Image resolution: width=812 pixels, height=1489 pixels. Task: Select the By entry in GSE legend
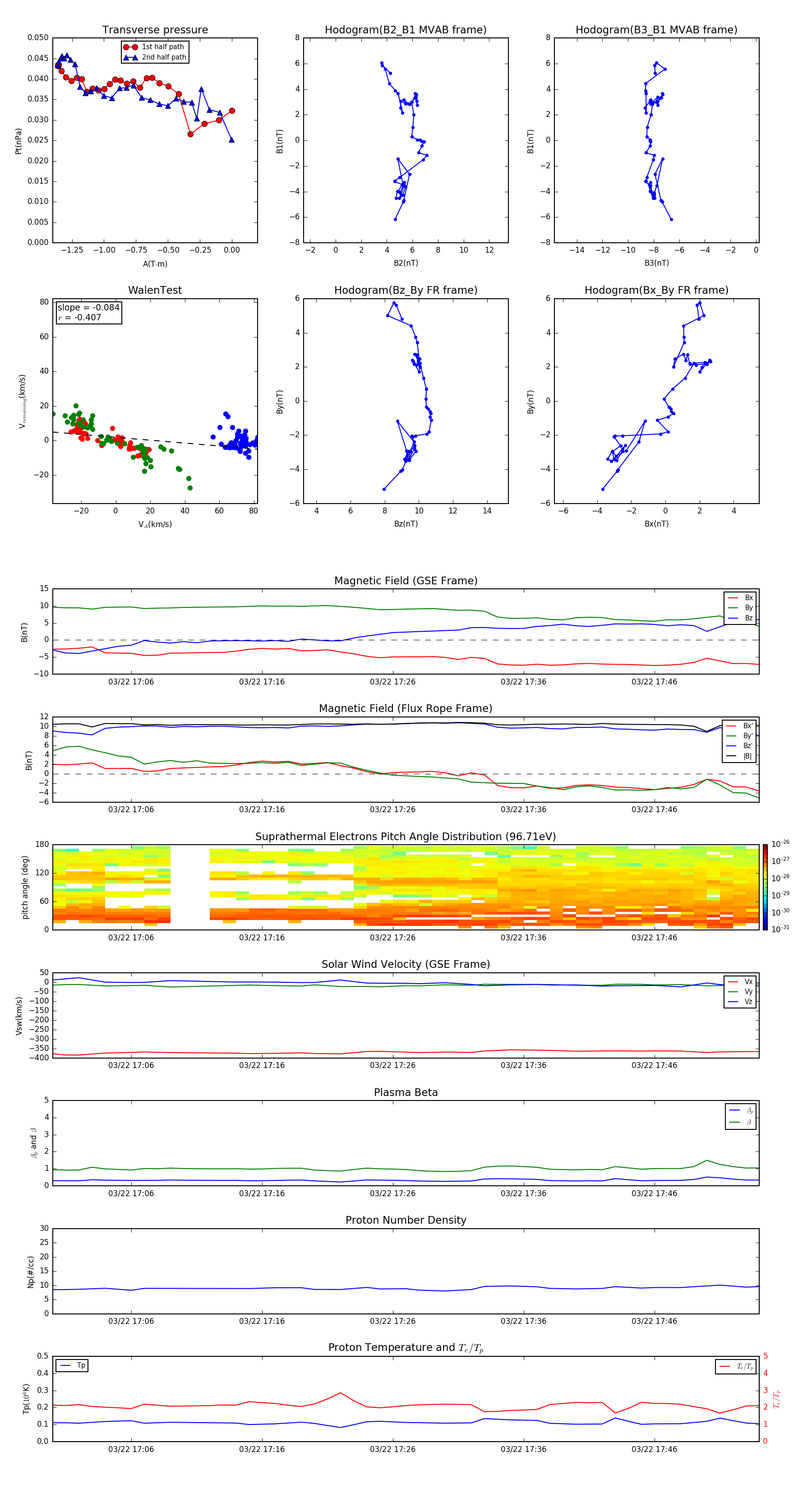pyautogui.click(x=740, y=607)
